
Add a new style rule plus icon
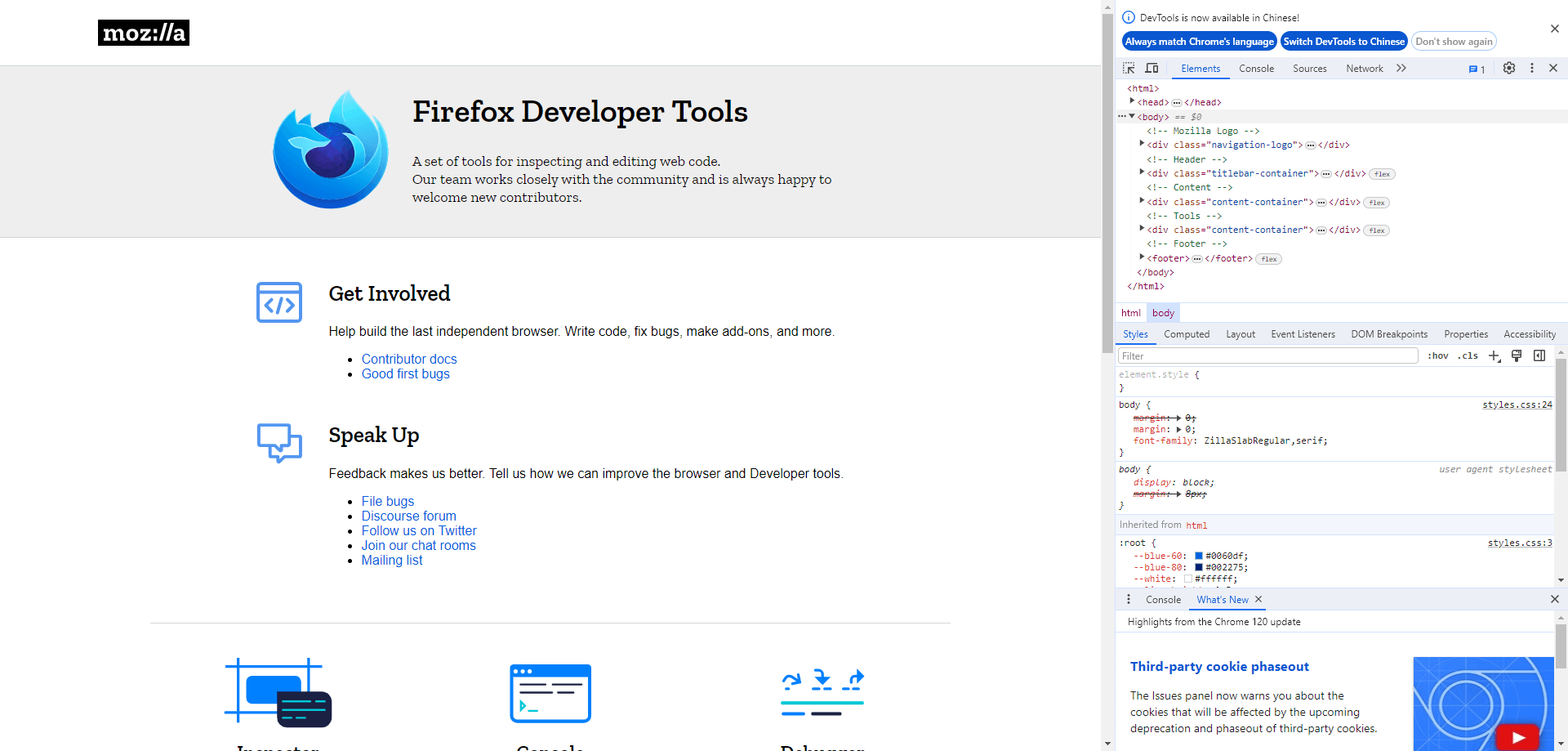pyautogui.click(x=1494, y=356)
